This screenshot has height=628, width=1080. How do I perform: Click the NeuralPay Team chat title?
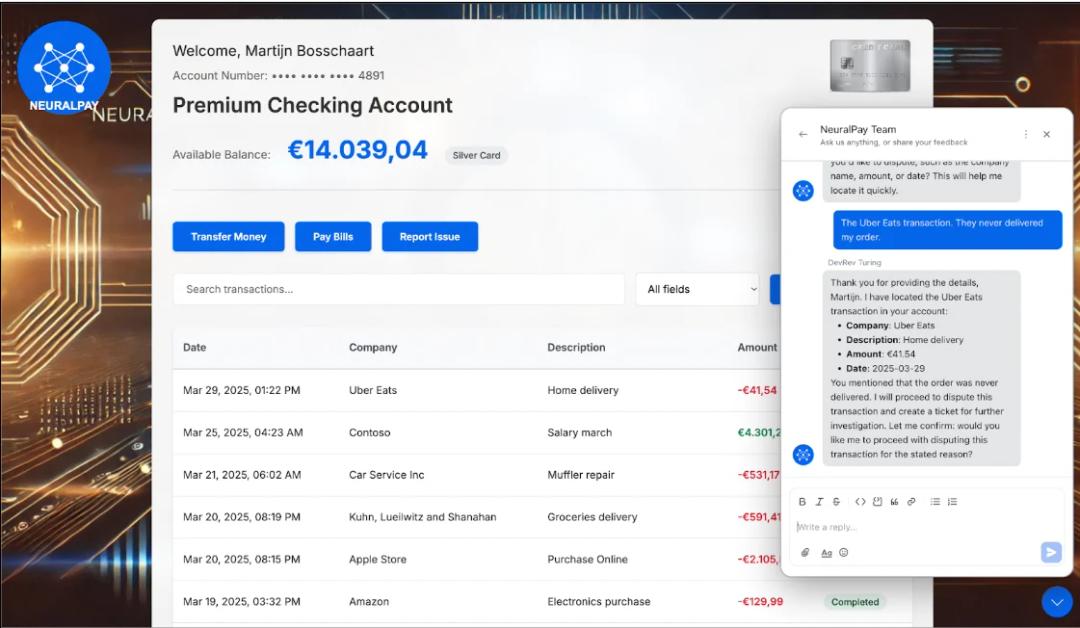tap(858, 129)
